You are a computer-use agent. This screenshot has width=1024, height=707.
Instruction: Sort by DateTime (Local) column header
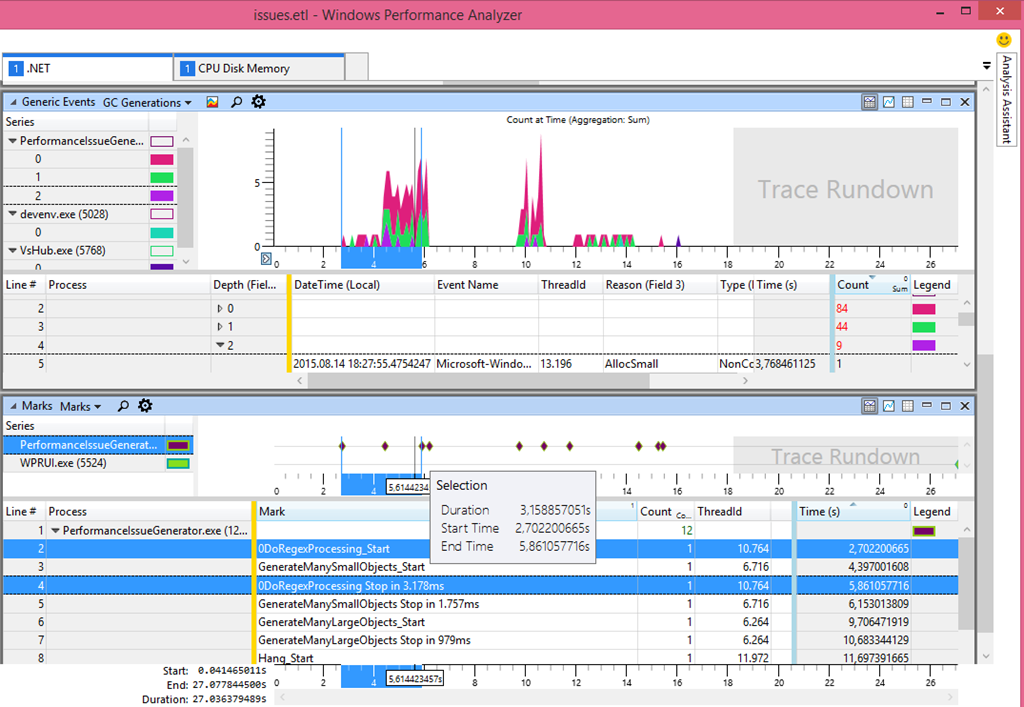point(362,285)
